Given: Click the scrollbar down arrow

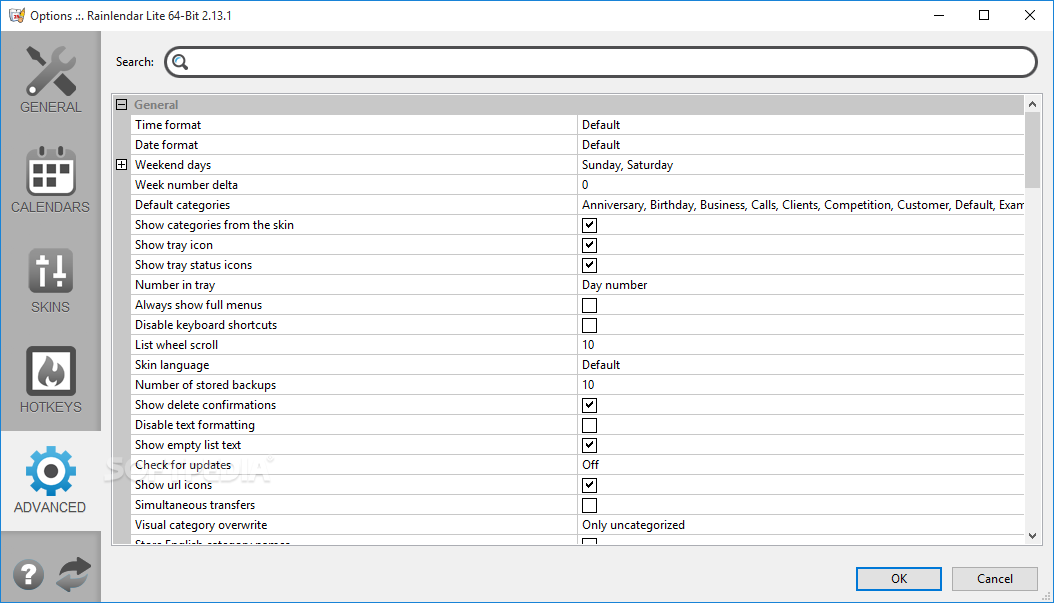Looking at the screenshot, I should coord(1032,536).
